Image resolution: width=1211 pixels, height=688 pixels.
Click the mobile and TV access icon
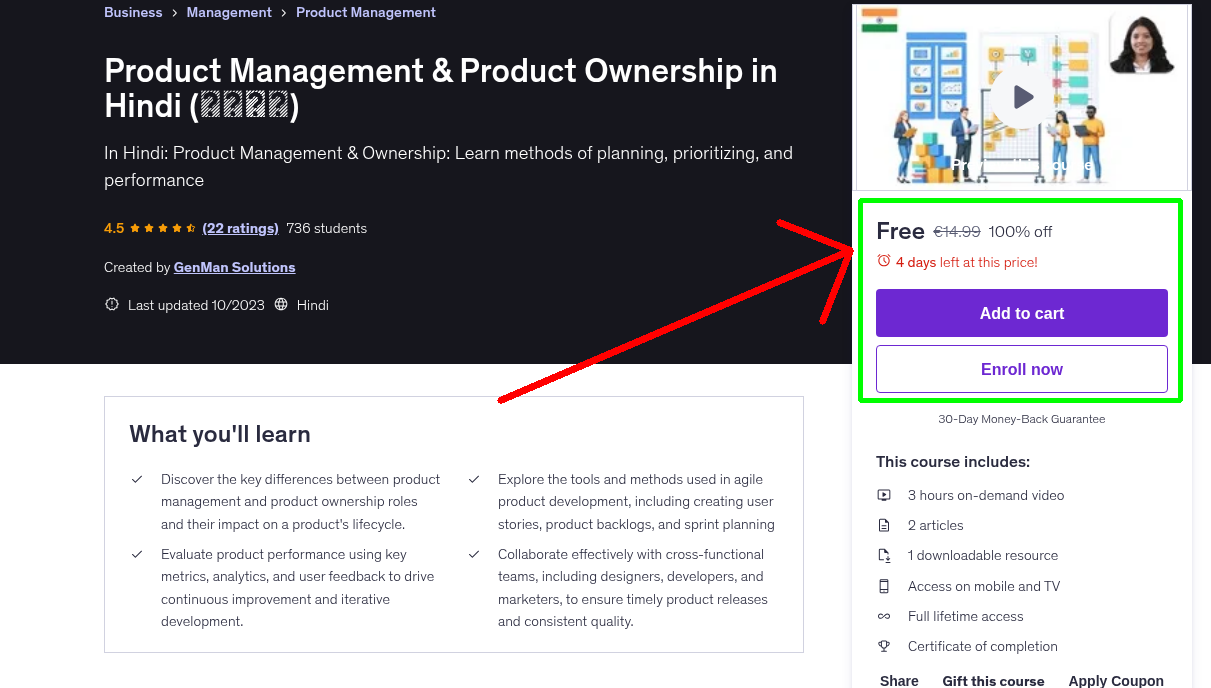pos(884,586)
